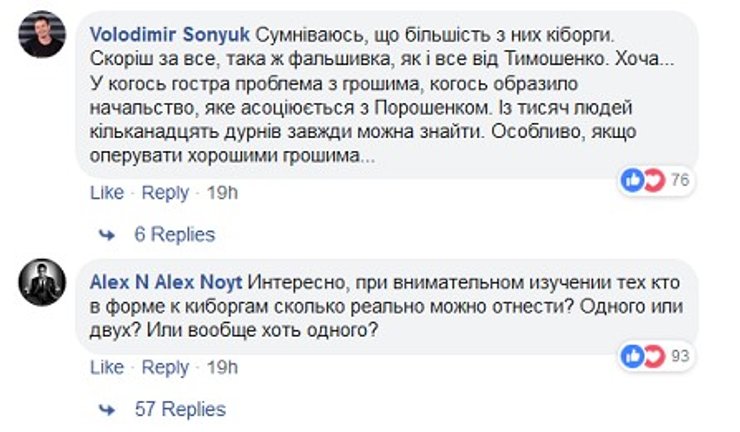Click the red heart reaction icon beside 76
The height and width of the screenshot is (432, 740).
tap(652, 180)
